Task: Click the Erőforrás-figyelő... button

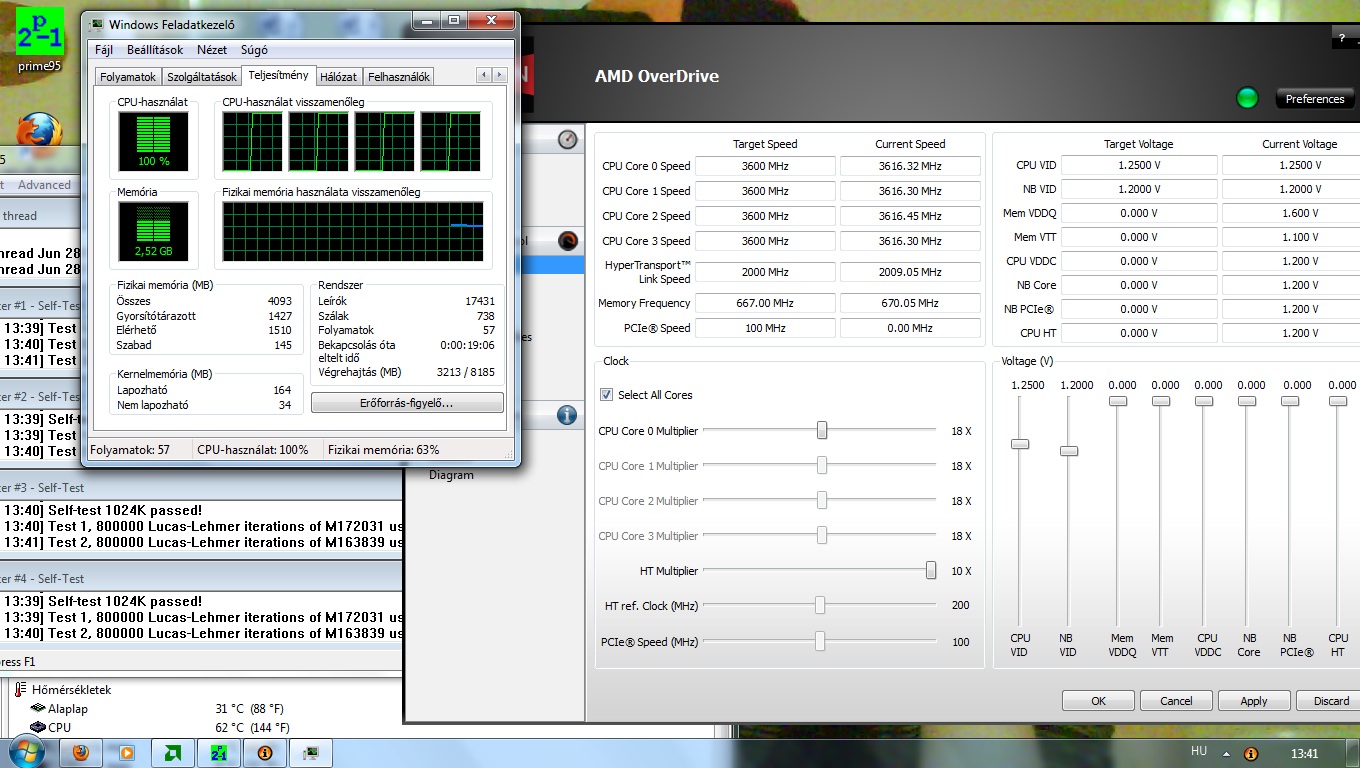Action: click(x=407, y=403)
